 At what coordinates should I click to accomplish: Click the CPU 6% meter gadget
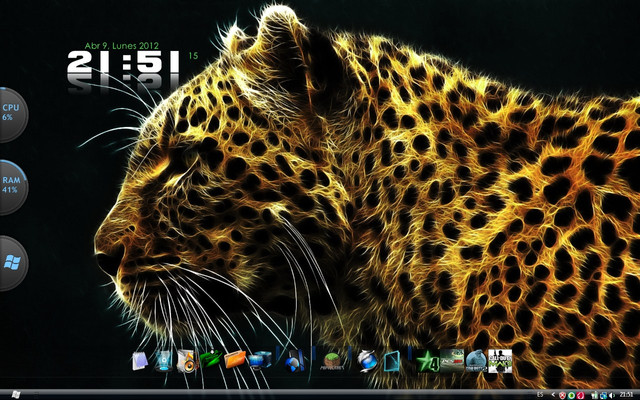pos(12,115)
